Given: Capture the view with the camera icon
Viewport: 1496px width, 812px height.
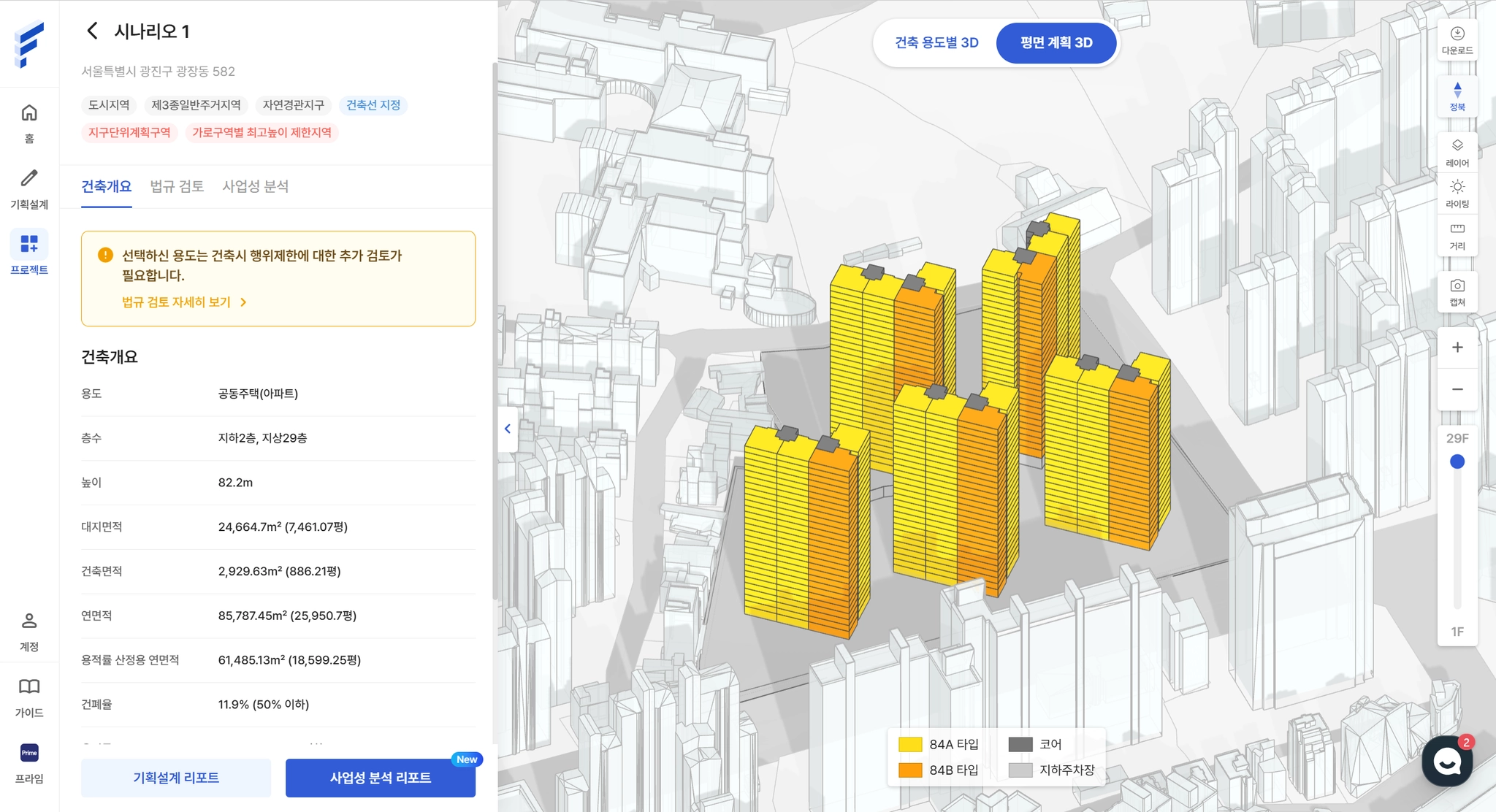Looking at the screenshot, I should click(x=1457, y=291).
